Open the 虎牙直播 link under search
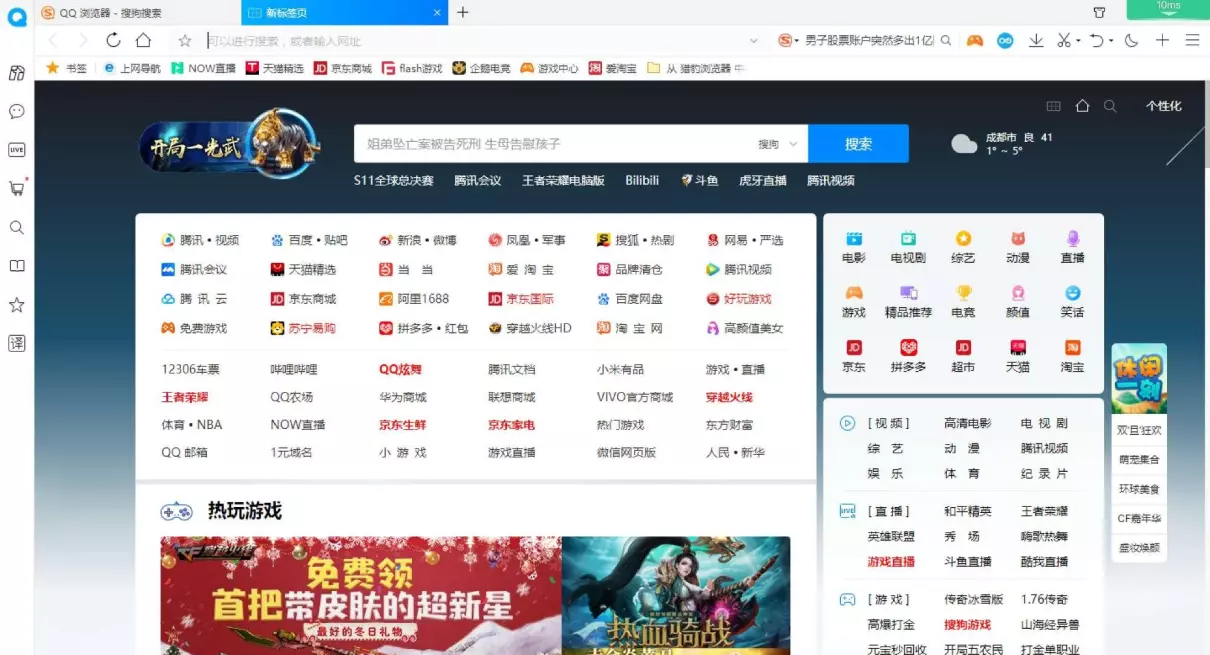The width and height of the screenshot is (1210, 655). pyautogui.click(x=763, y=181)
